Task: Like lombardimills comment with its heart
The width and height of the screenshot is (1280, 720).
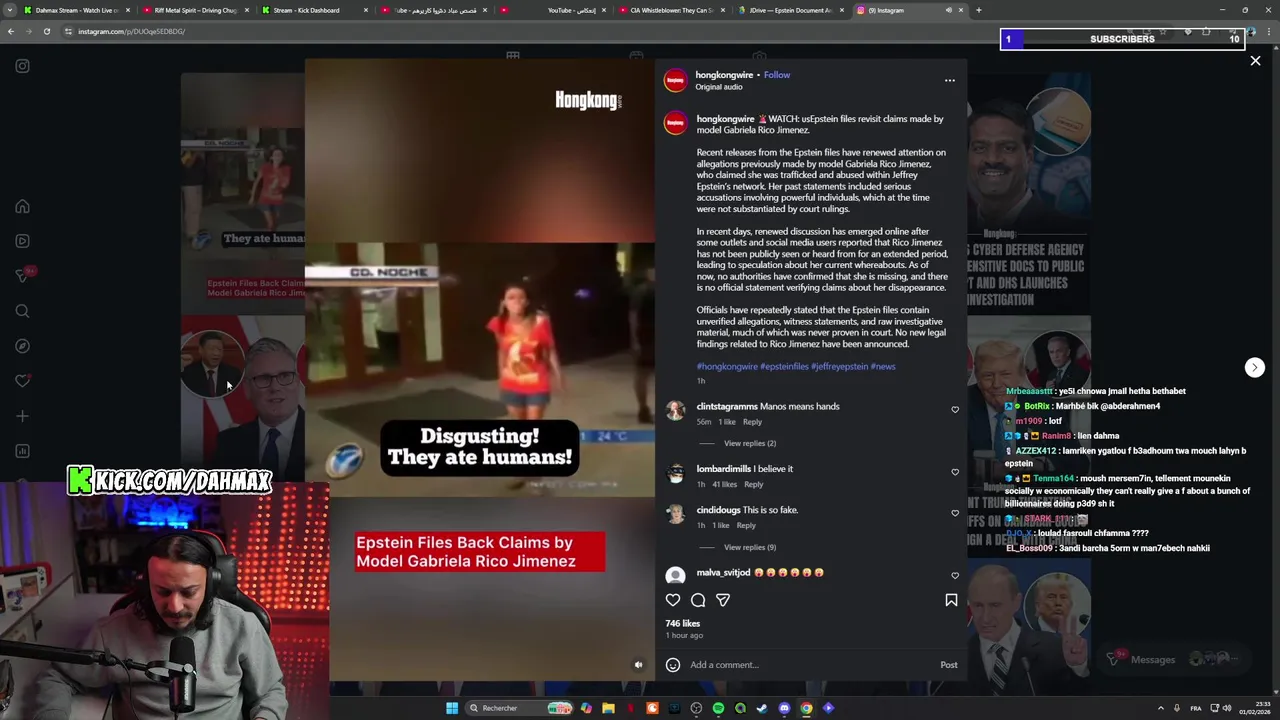Action: (955, 472)
